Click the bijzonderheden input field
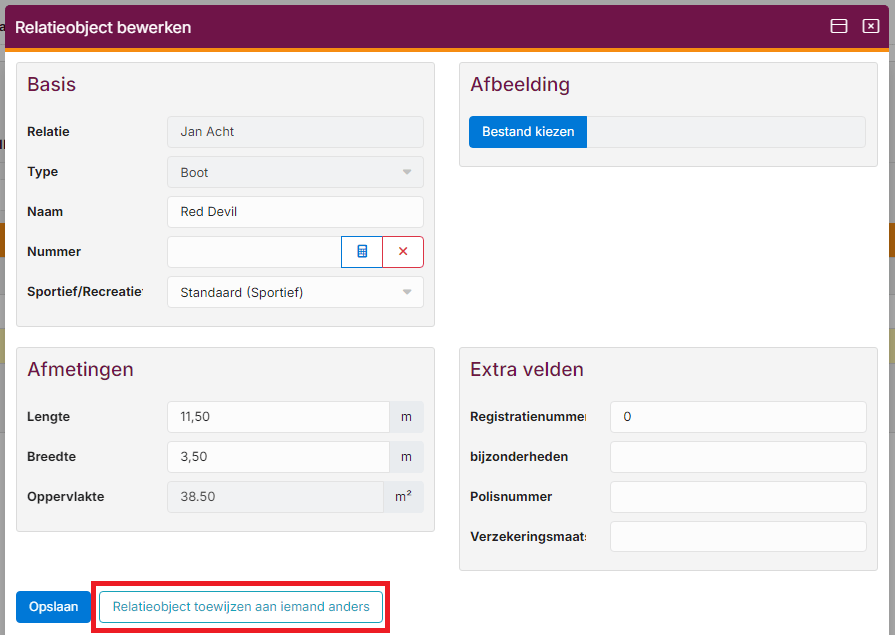Viewport: 895px width, 635px height. (738, 457)
